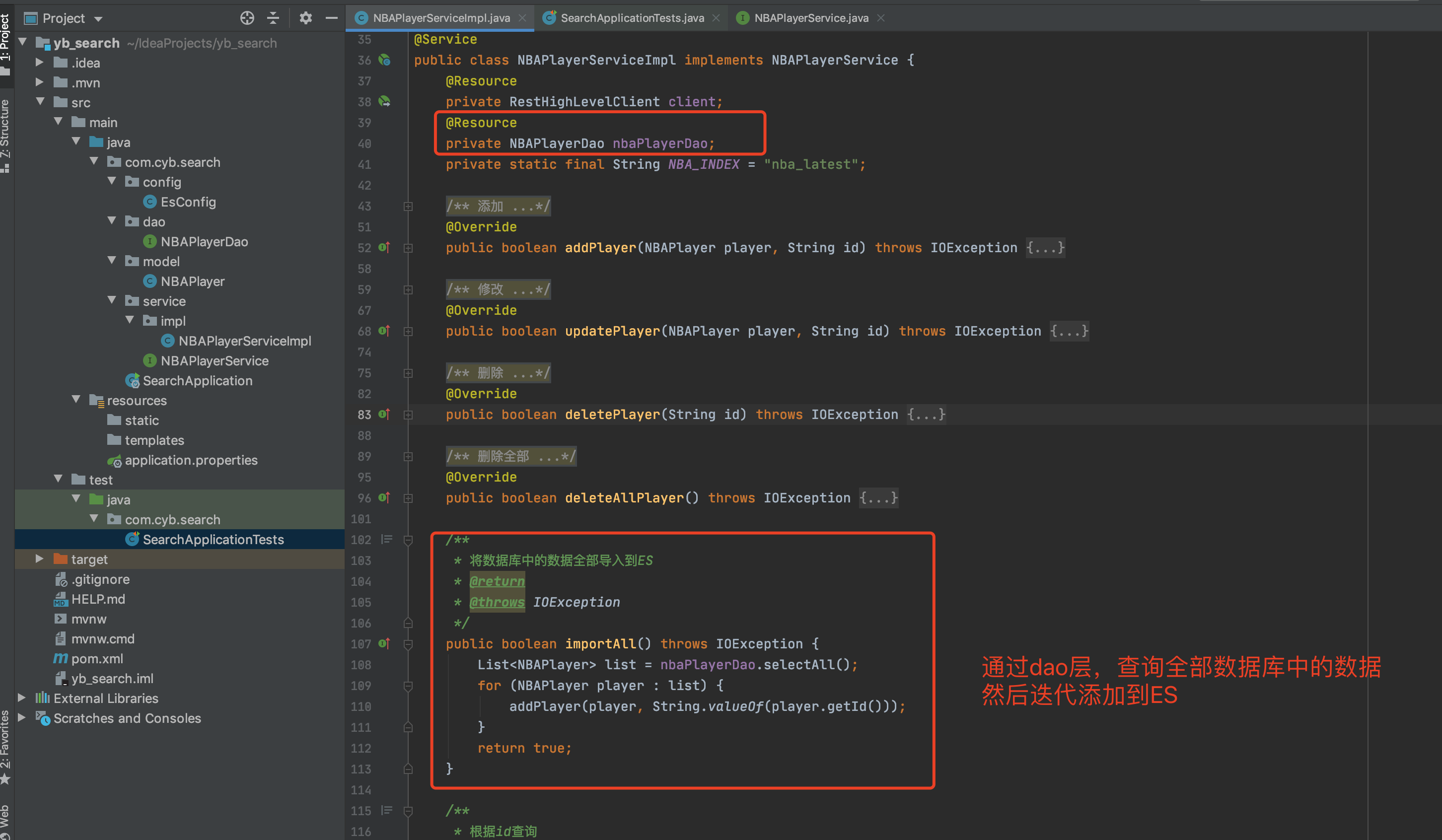Close the SearchApplicationTests.java tab
Screen dimensions: 1442x840
pos(716,18)
